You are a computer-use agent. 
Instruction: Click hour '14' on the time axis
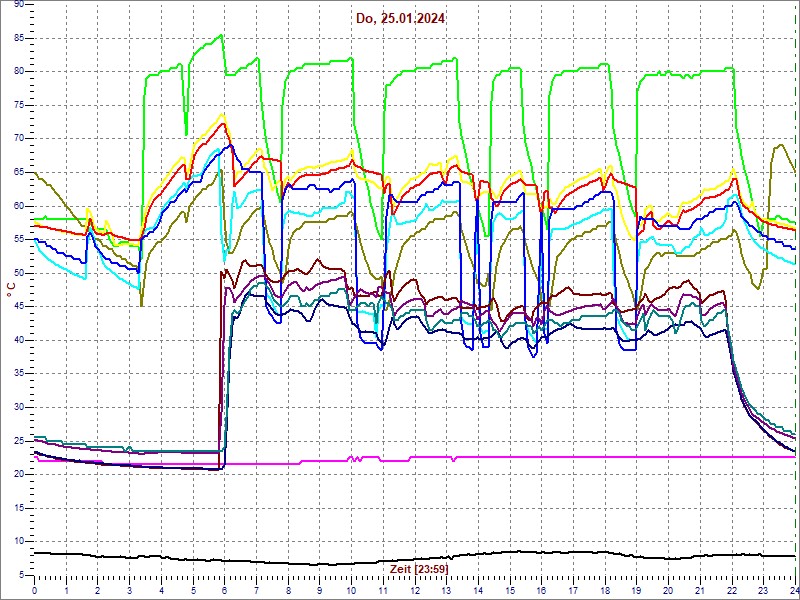tap(479, 590)
